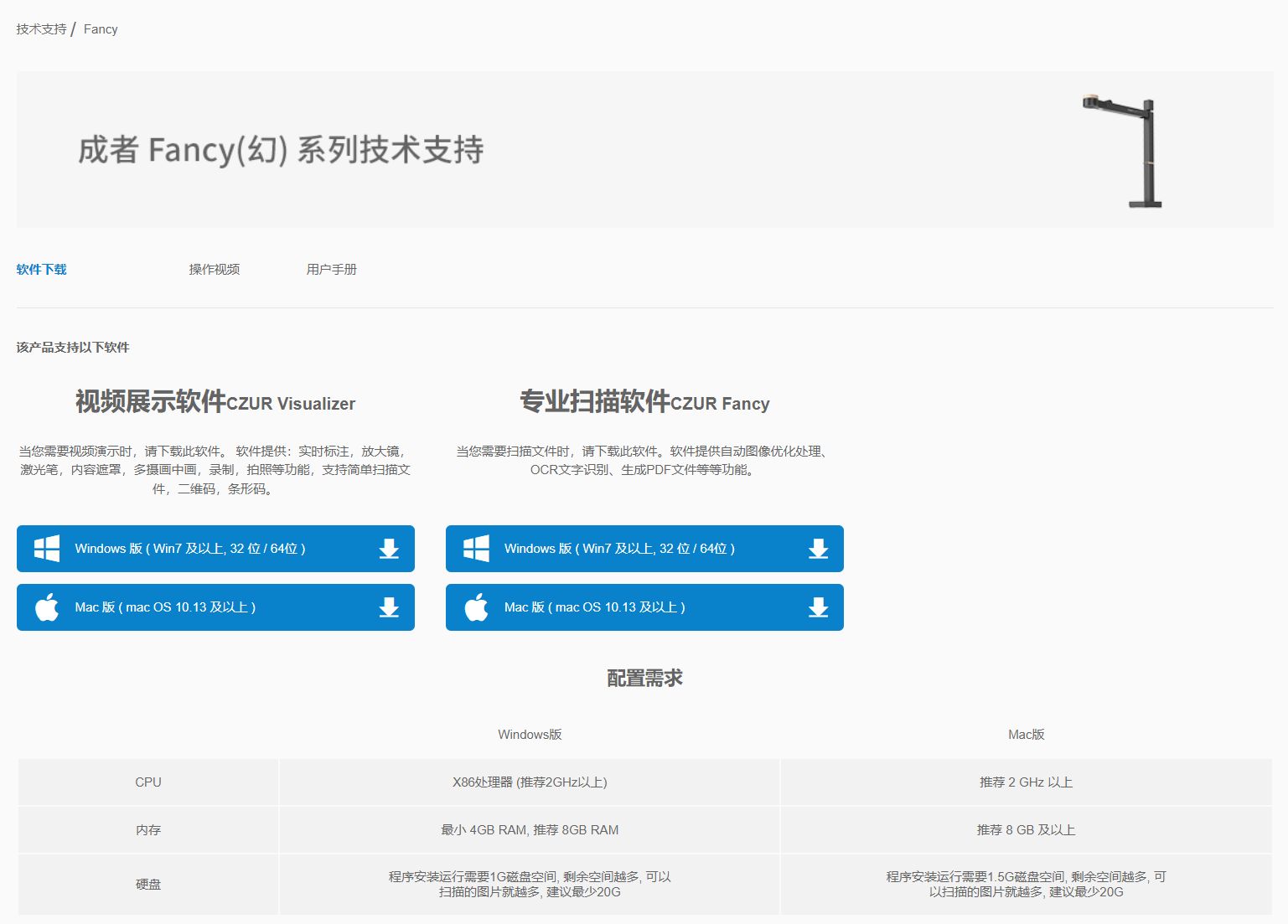Click the 硬盘 row label
This screenshot has height=924, width=1288.
click(x=148, y=884)
